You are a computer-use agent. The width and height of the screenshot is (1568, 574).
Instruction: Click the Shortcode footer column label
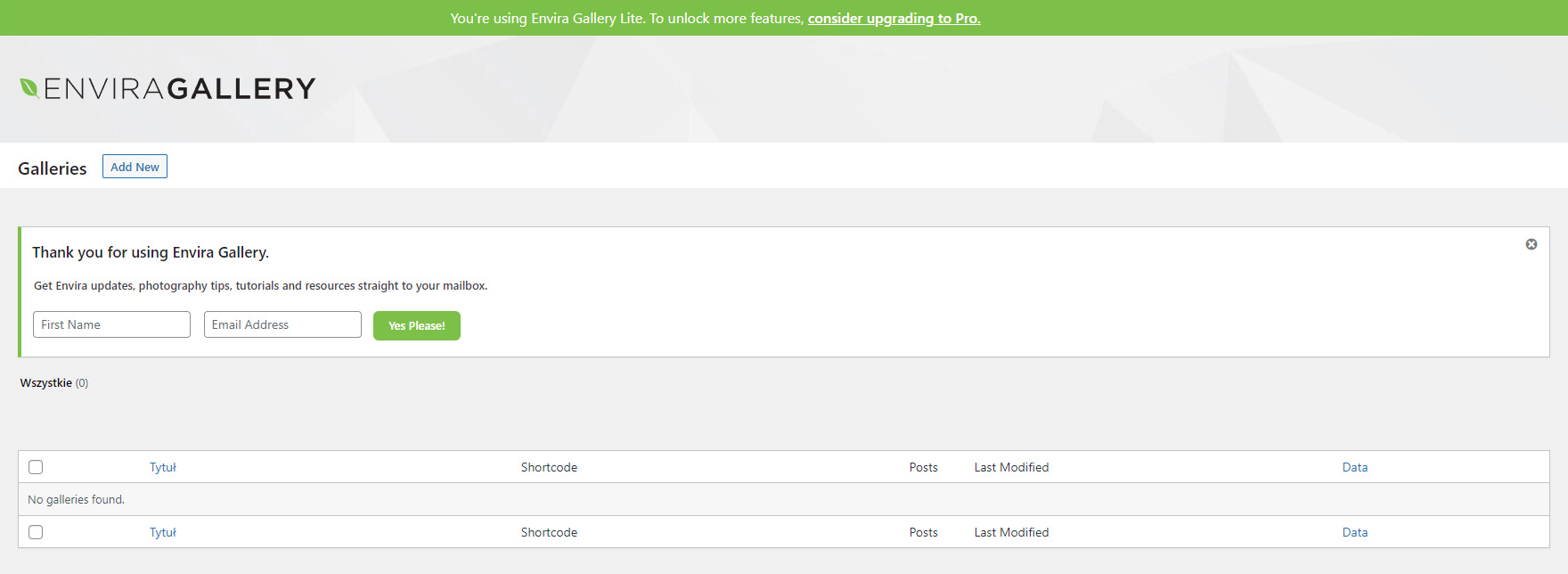point(549,532)
